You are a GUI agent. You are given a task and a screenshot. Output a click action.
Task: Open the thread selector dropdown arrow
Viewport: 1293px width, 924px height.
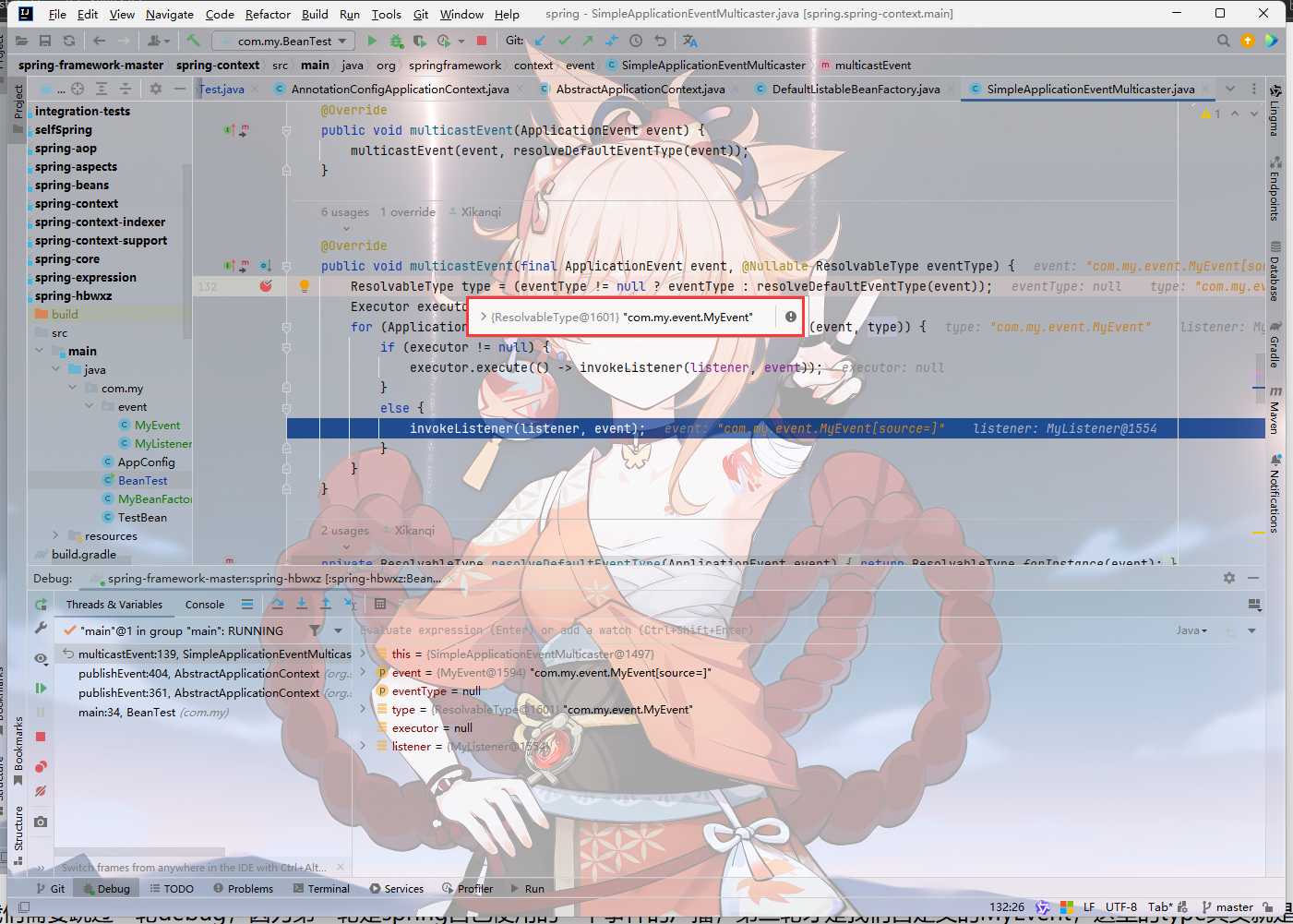[x=339, y=630]
